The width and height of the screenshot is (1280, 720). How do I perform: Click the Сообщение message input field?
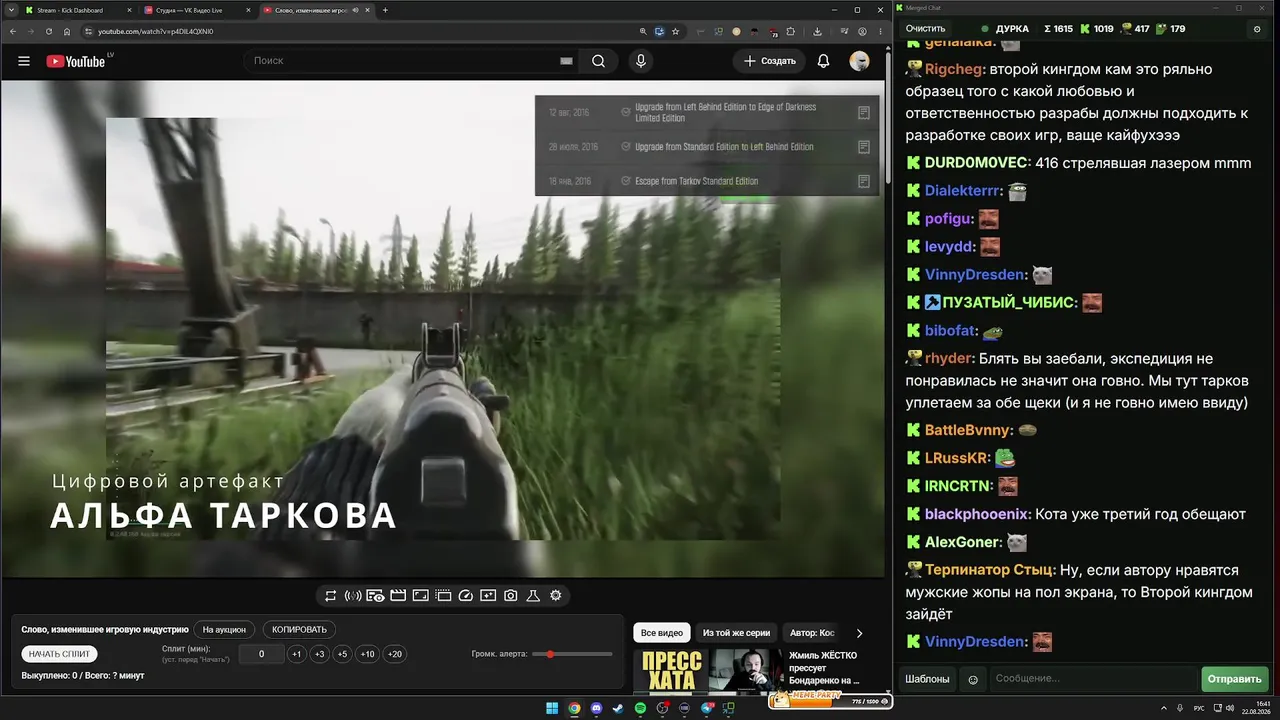pyautogui.click(x=1093, y=679)
